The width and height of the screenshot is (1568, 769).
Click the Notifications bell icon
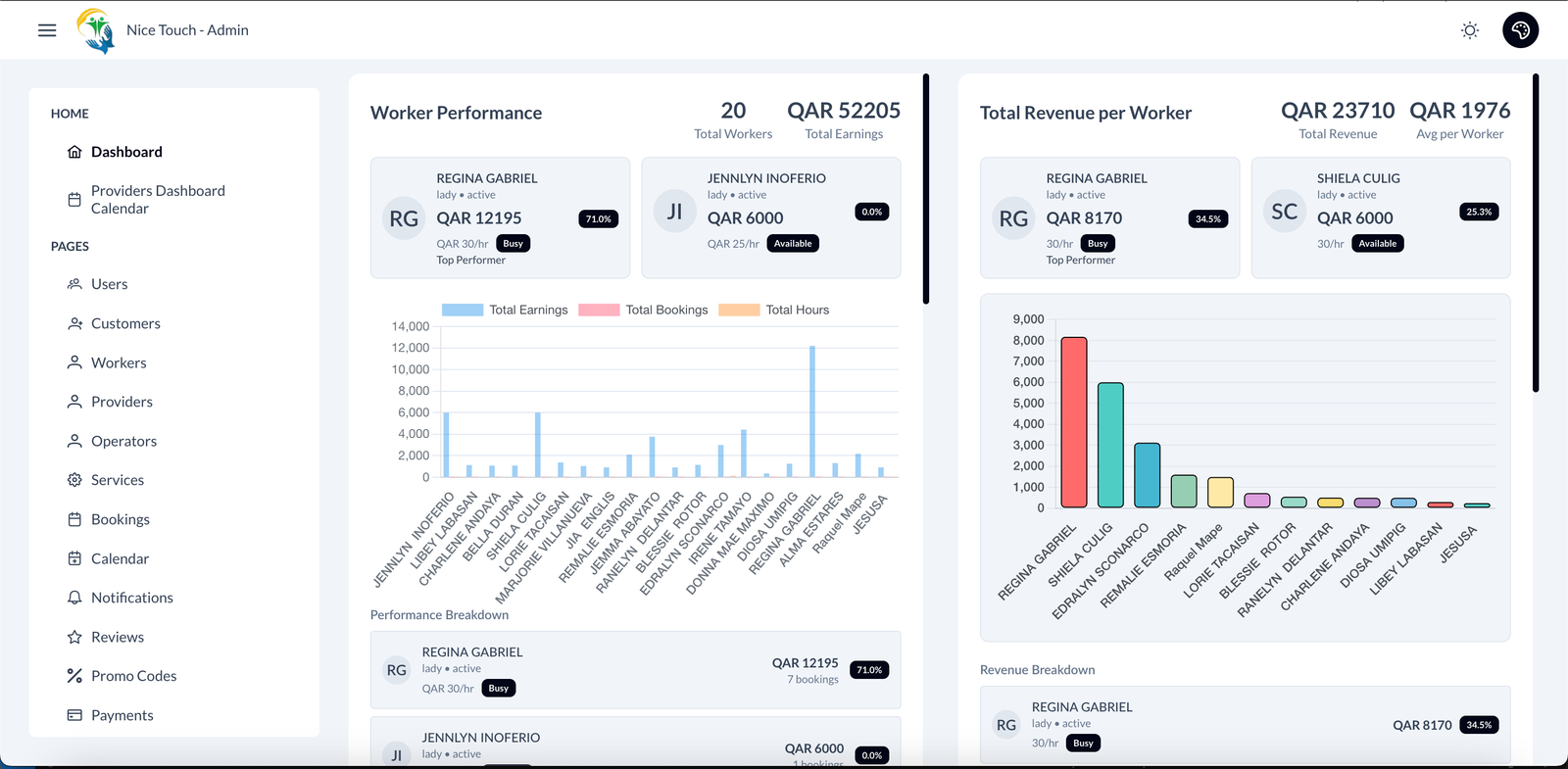74,598
